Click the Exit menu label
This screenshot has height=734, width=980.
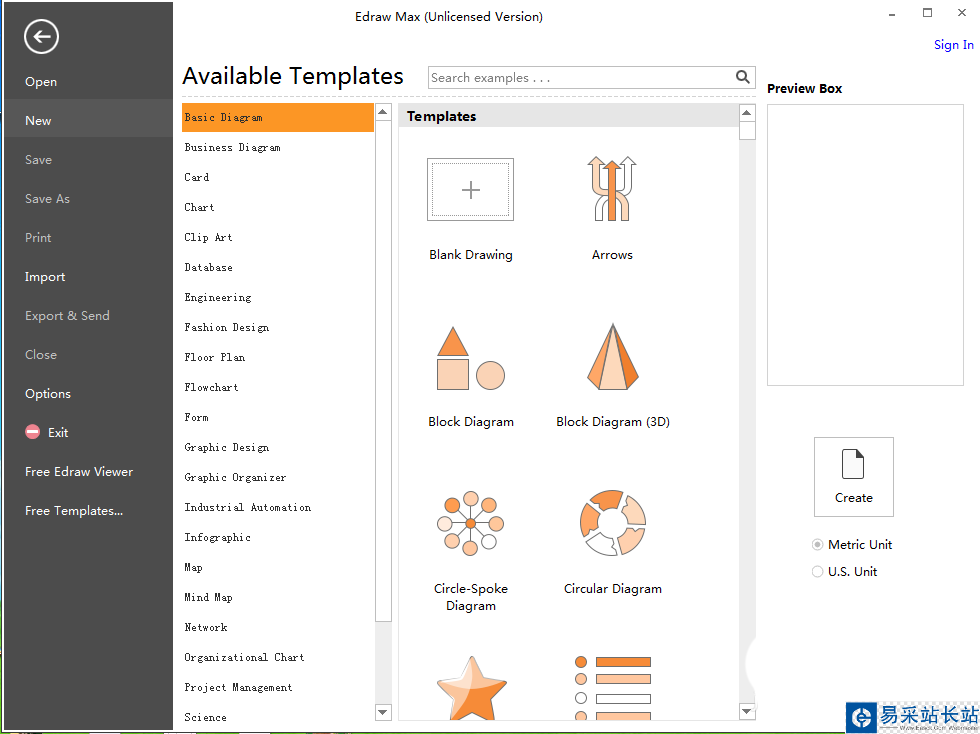coord(58,433)
